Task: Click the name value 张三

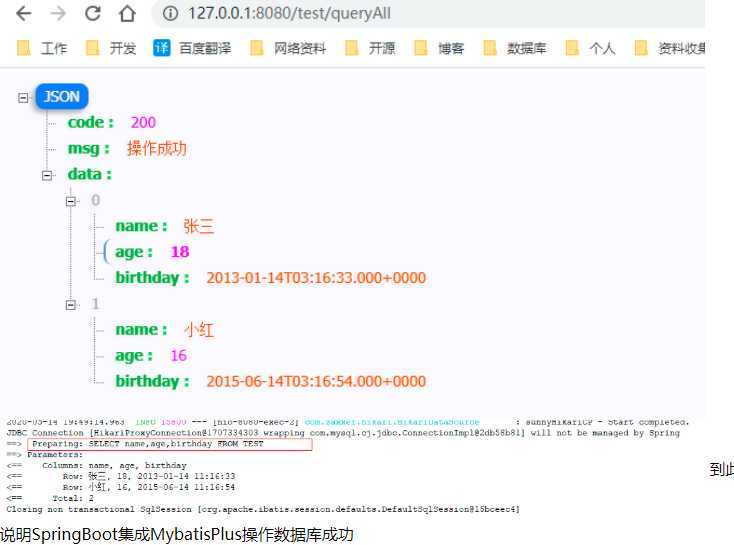Action: [x=198, y=226]
